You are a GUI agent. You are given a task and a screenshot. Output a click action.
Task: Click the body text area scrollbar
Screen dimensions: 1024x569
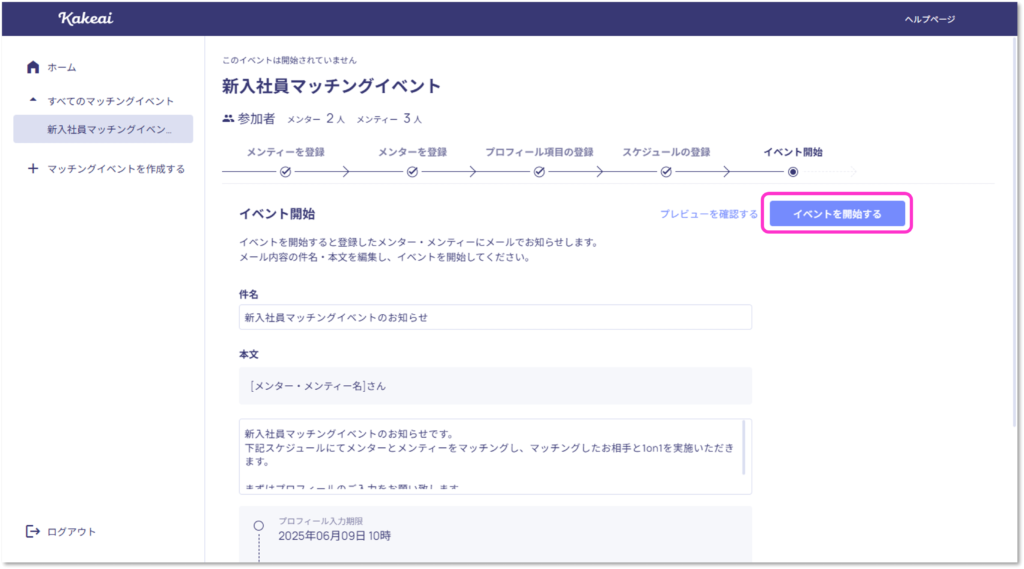[x=743, y=448]
